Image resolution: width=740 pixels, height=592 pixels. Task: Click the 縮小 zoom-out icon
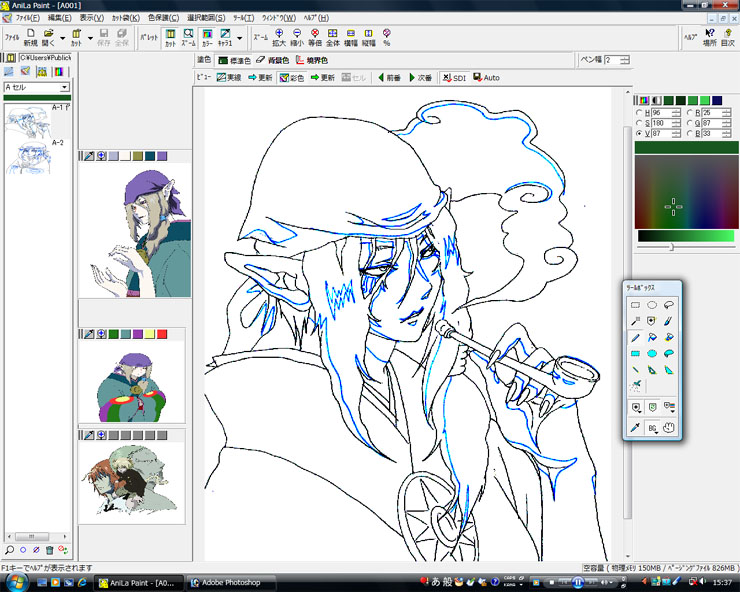[x=297, y=37]
